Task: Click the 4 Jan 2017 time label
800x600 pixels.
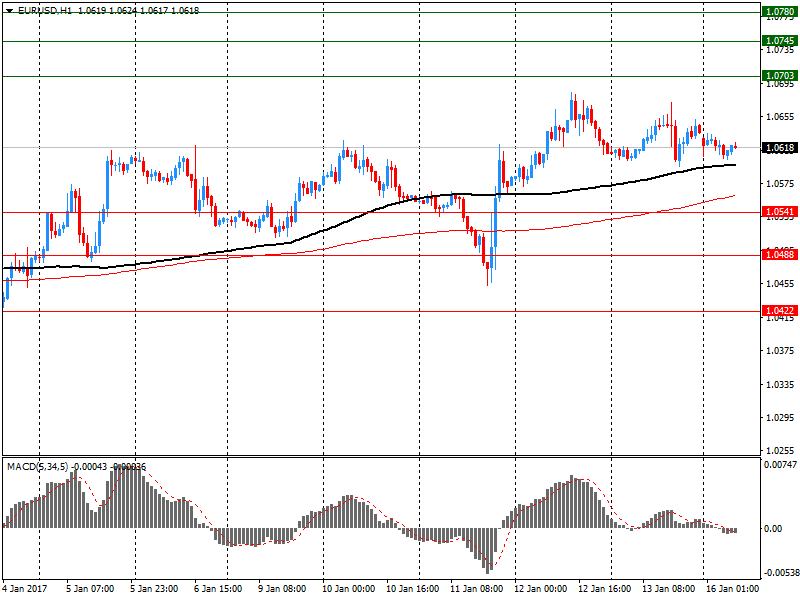Action: coord(24,589)
